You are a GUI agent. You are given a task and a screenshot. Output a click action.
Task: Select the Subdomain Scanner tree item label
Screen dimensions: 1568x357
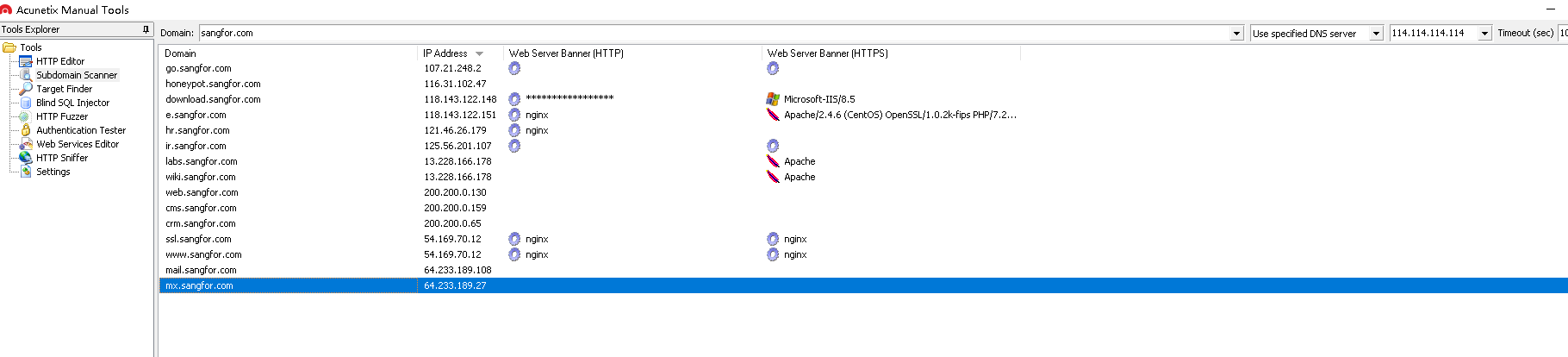coord(77,75)
